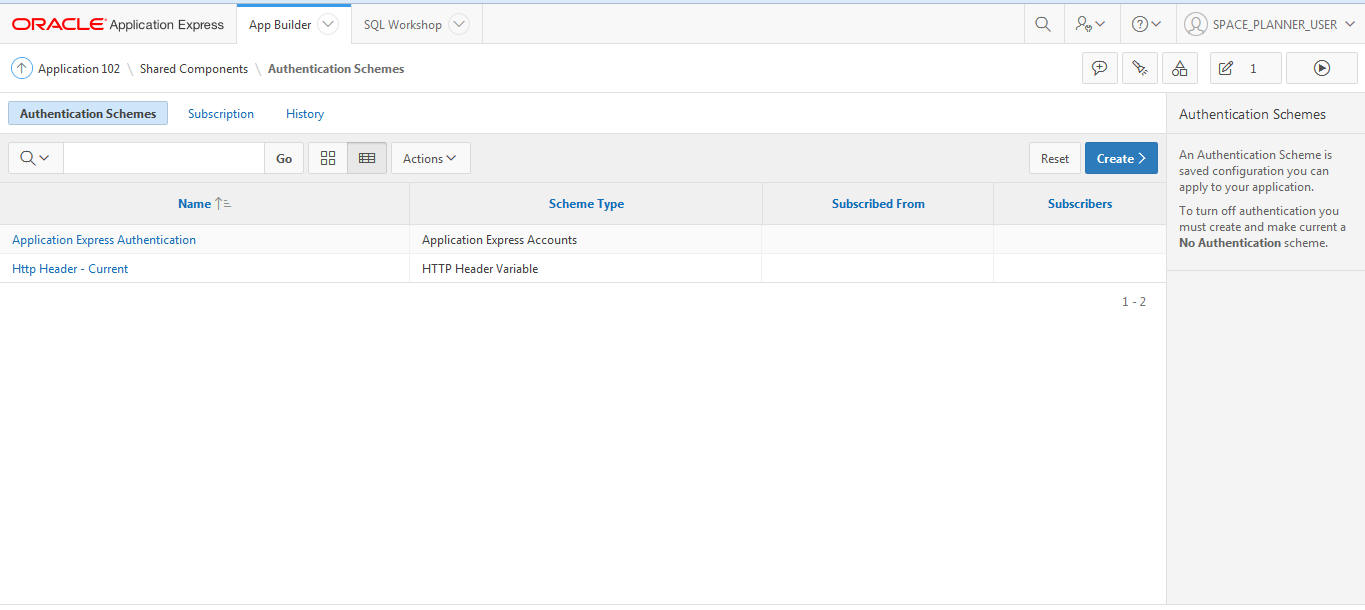Switch to the History tab
1365x610 pixels.
click(305, 114)
